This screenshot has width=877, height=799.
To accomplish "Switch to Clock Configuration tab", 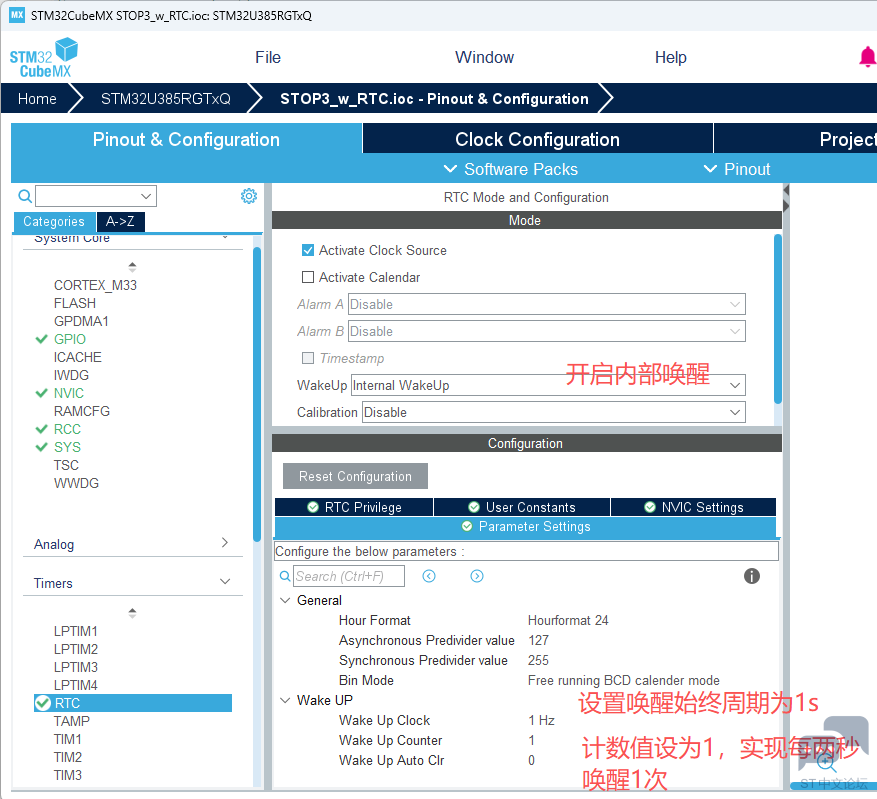I will tap(537, 139).
